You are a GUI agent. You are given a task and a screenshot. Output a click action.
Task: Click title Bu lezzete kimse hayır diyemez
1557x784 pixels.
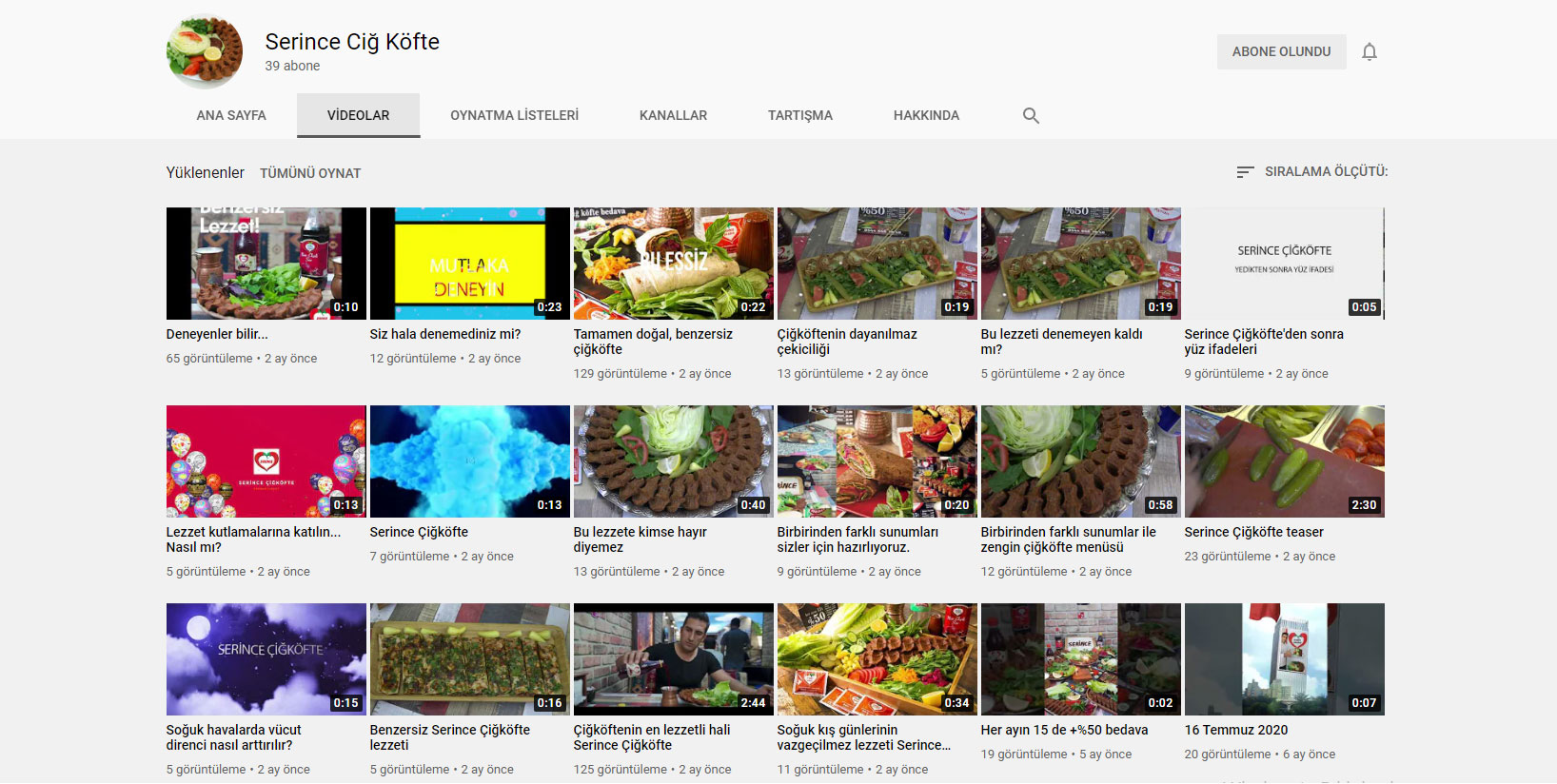(x=641, y=539)
